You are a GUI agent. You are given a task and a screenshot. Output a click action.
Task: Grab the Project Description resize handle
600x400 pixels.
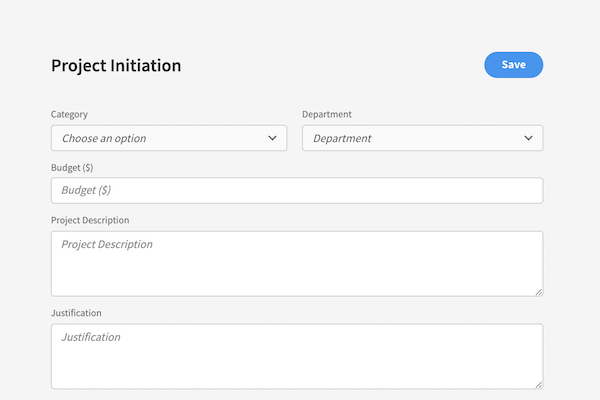point(538,291)
